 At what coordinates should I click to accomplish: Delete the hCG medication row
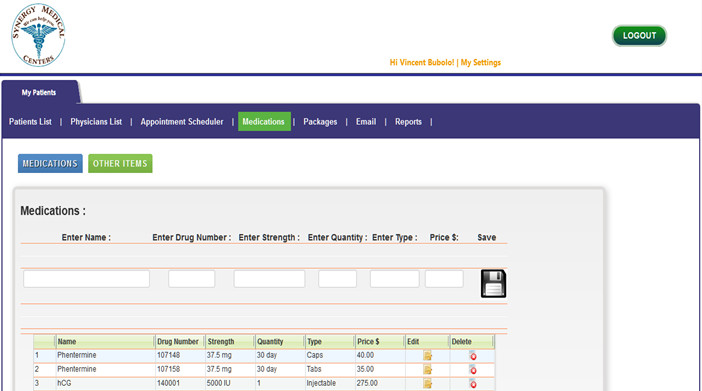click(x=473, y=383)
